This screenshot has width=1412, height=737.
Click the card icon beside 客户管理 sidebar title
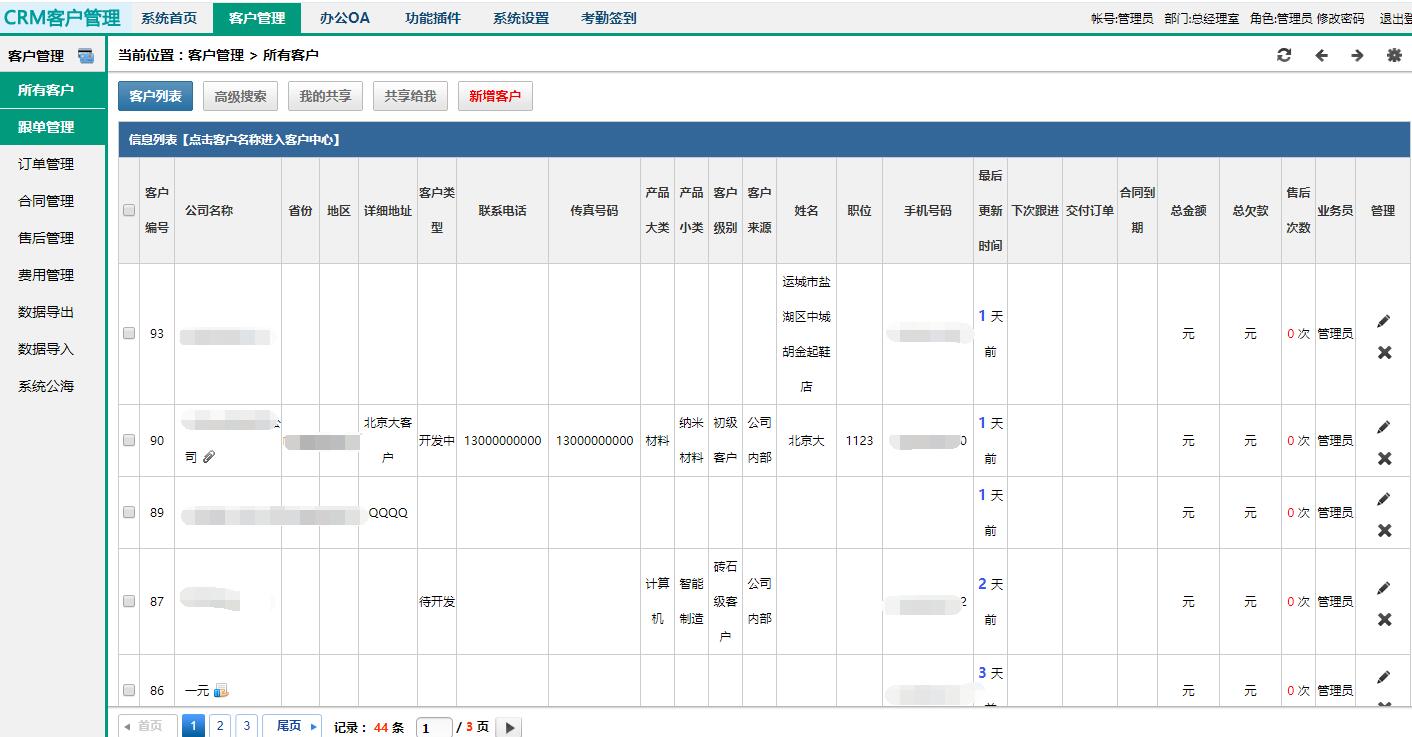pyautogui.click(x=86, y=56)
